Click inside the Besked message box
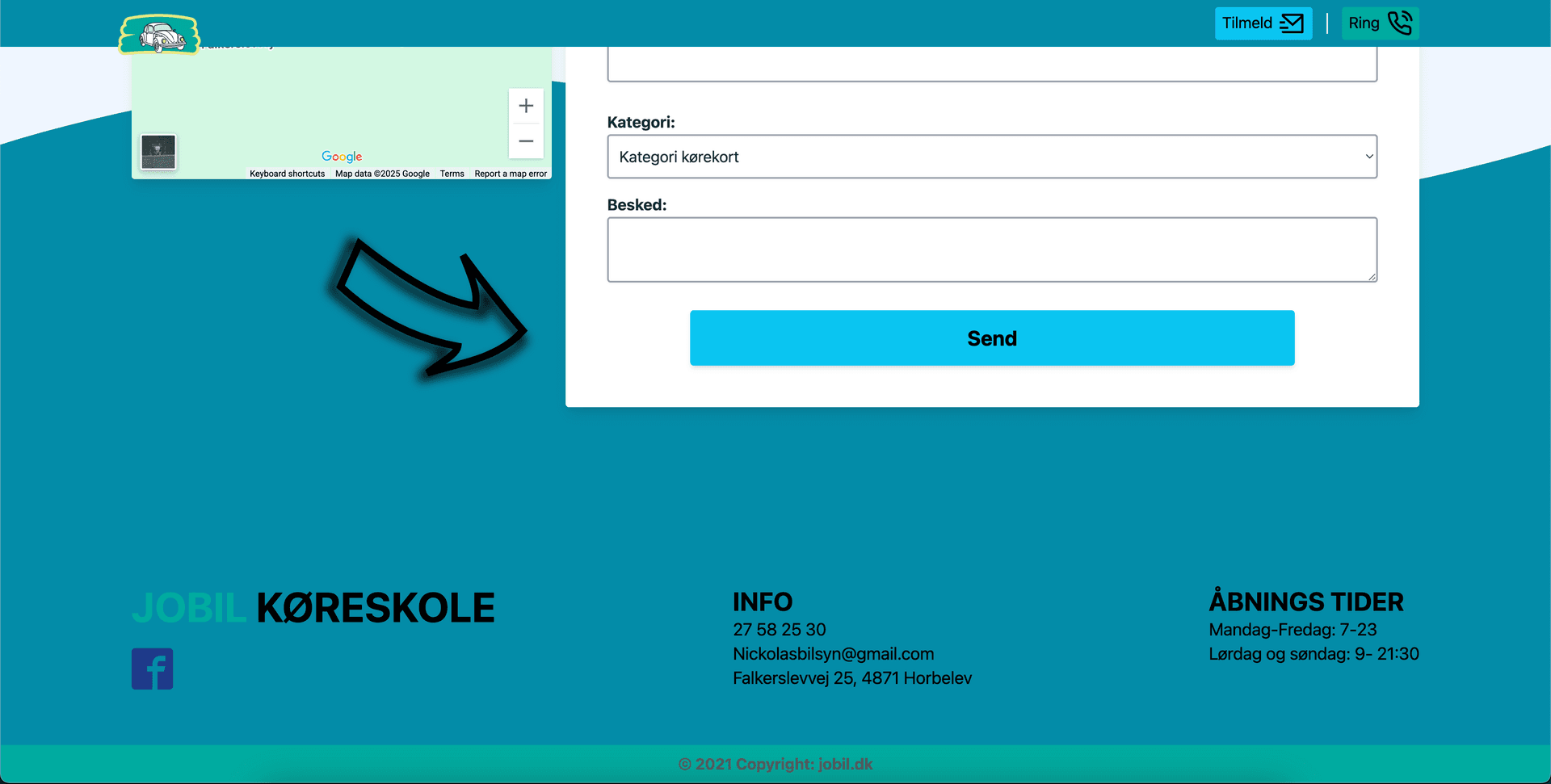The image size is (1551, 784). point(992,249)
